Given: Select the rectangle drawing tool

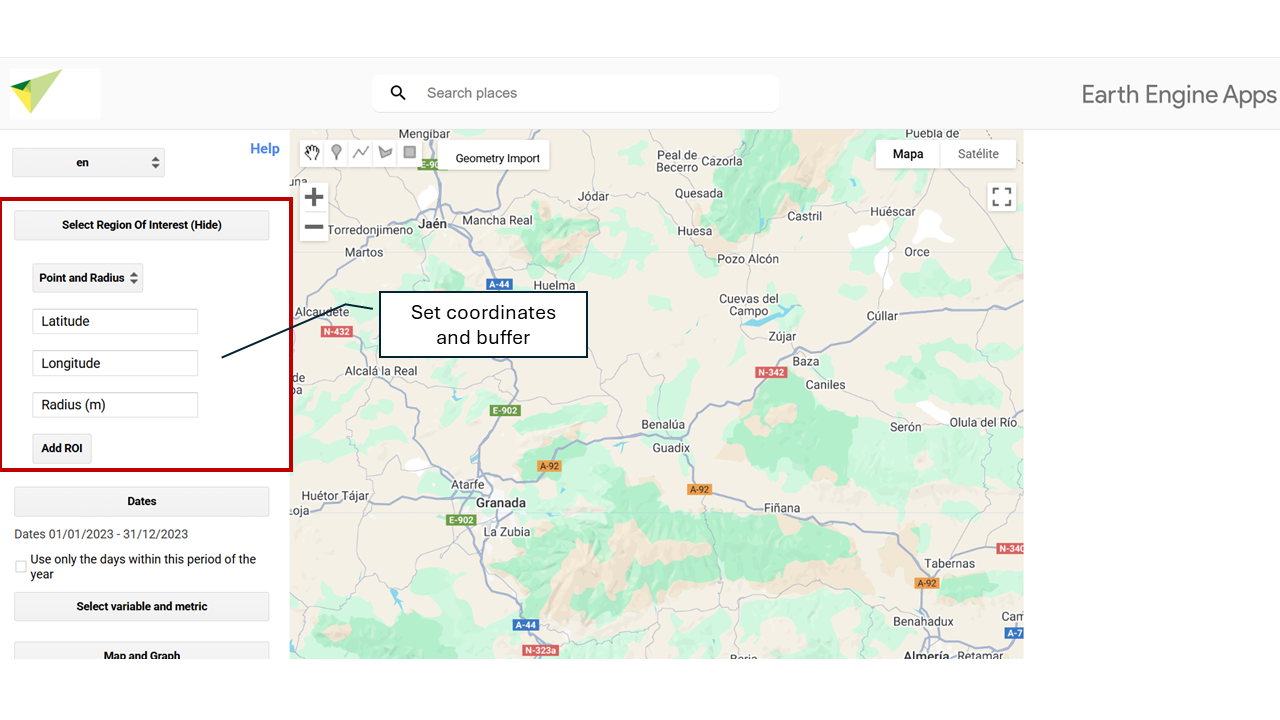Looking at the screenshot, I should pyautogui.click(x=409, y=153).
